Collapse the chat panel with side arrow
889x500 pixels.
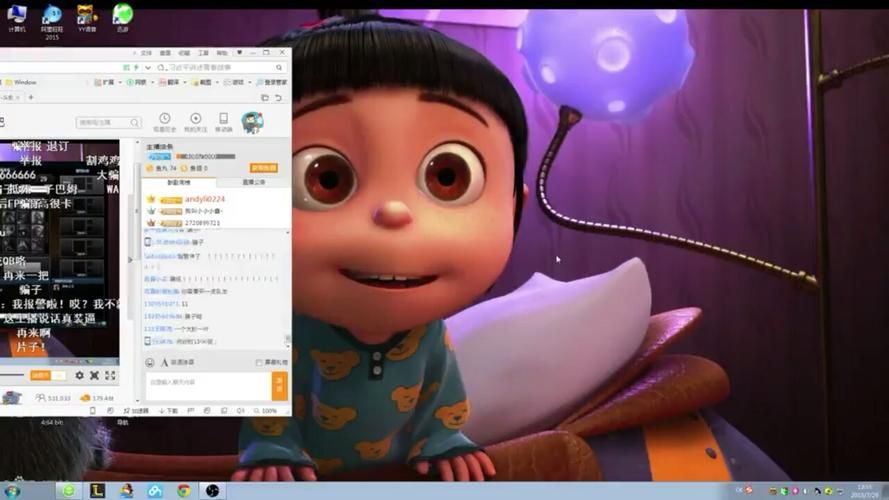(x=130, y=260)
